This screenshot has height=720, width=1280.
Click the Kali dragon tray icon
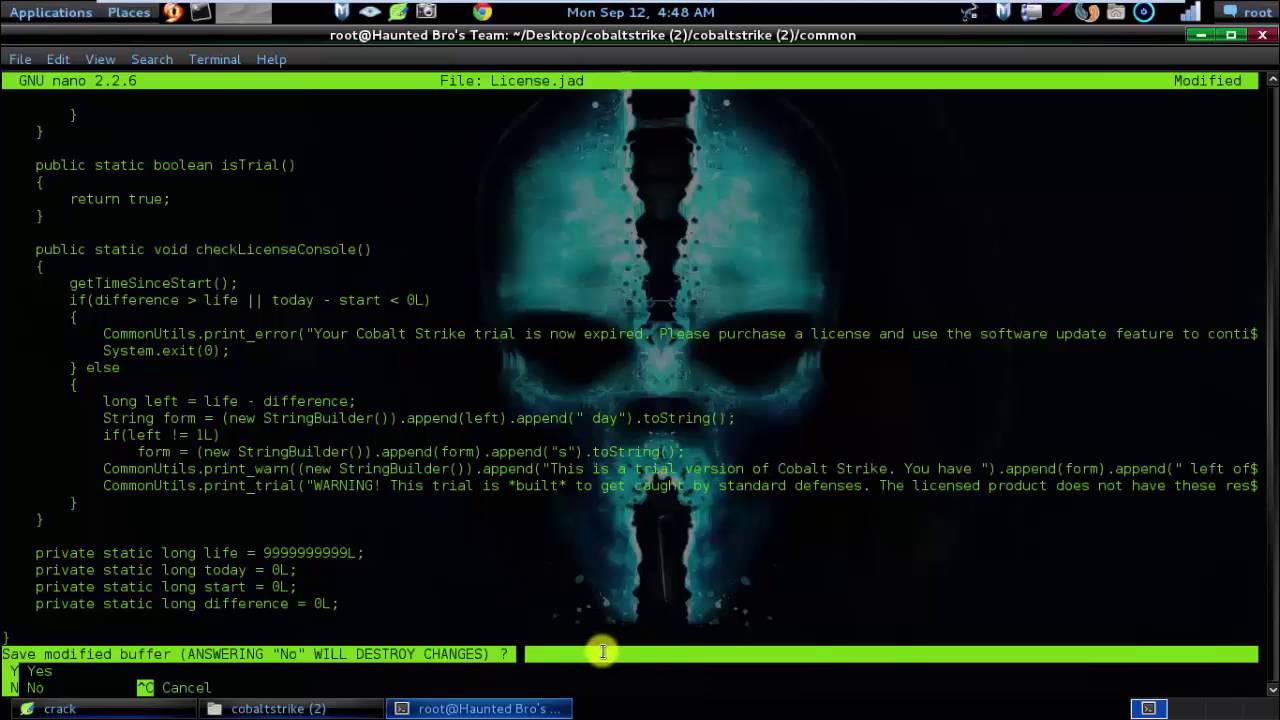tap(970, 12)
